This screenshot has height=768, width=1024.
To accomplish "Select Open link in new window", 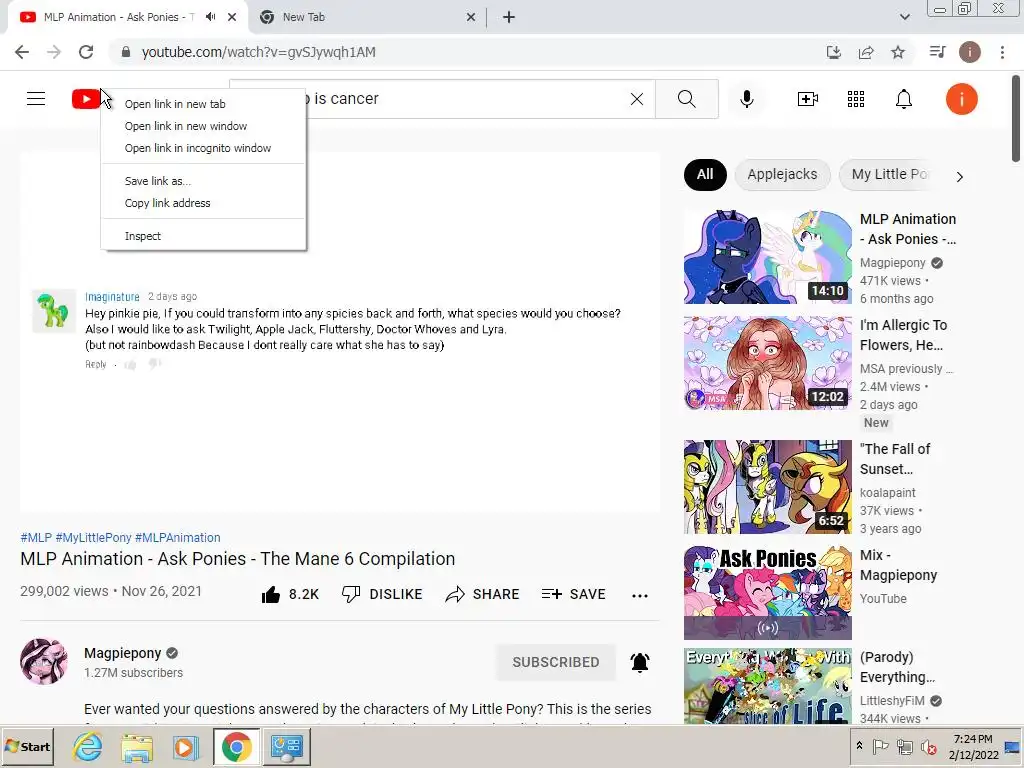I will 203,126.
